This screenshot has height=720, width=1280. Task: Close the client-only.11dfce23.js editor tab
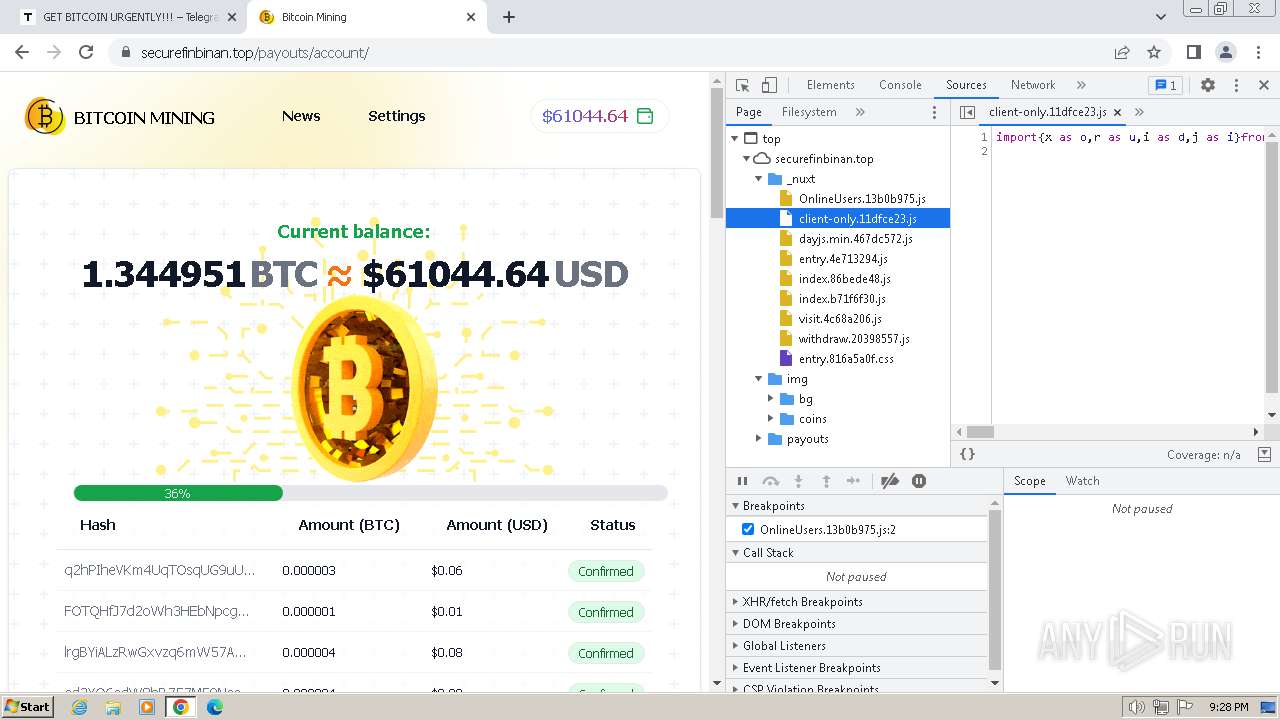pos(1117,112)
